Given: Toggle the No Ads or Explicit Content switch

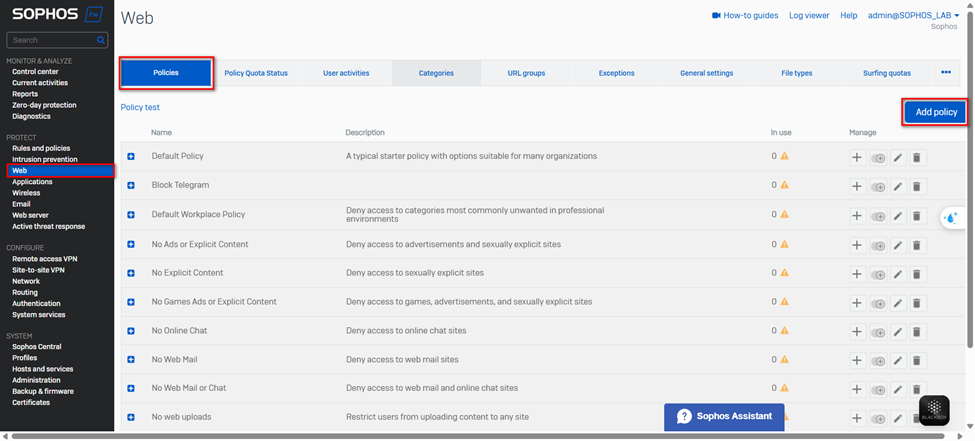Looking at the screenshot, I should pos(878,245).
